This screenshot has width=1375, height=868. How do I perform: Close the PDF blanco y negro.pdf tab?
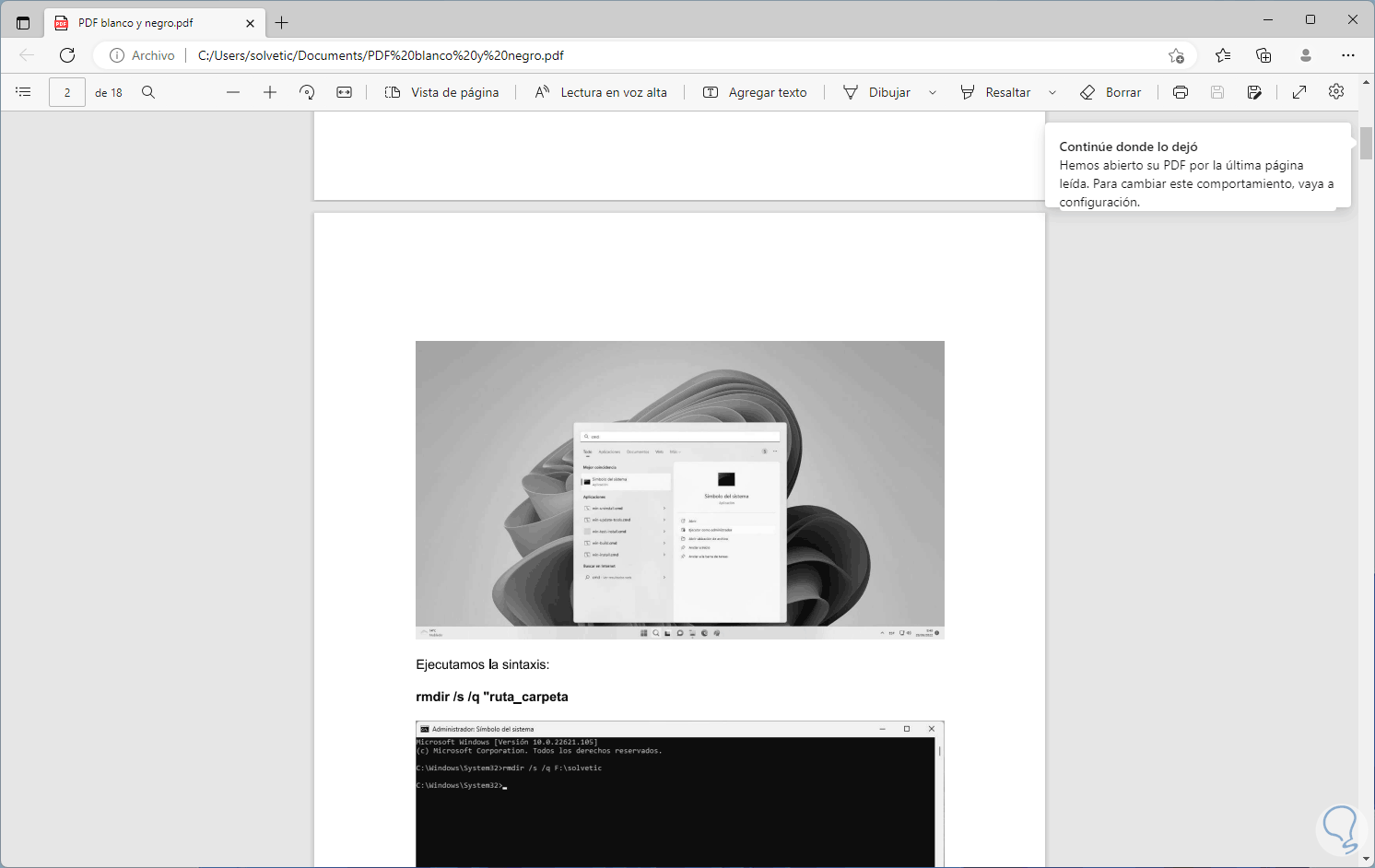coord(250,23)
